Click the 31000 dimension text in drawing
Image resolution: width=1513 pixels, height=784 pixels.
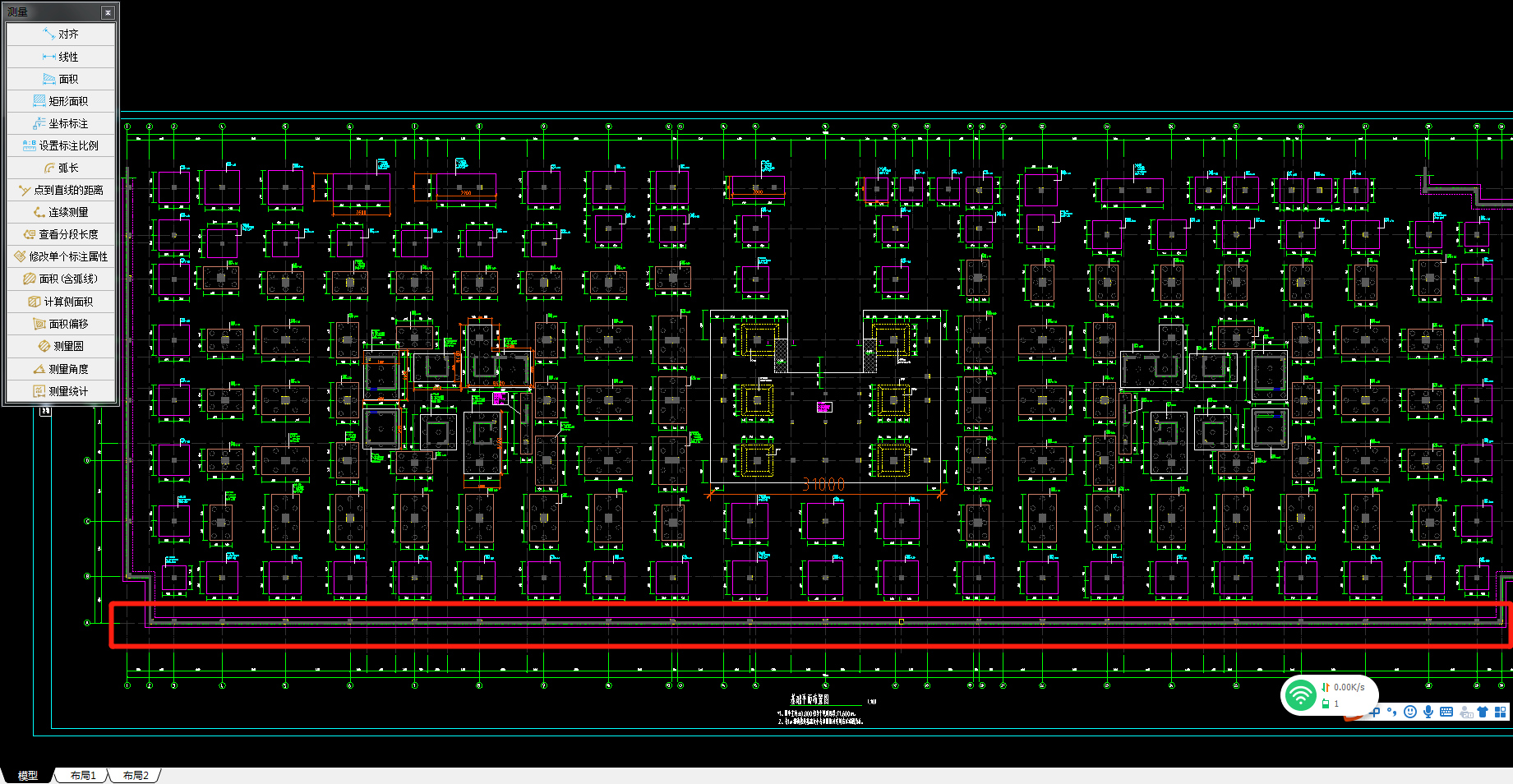(x=823, y=485)
